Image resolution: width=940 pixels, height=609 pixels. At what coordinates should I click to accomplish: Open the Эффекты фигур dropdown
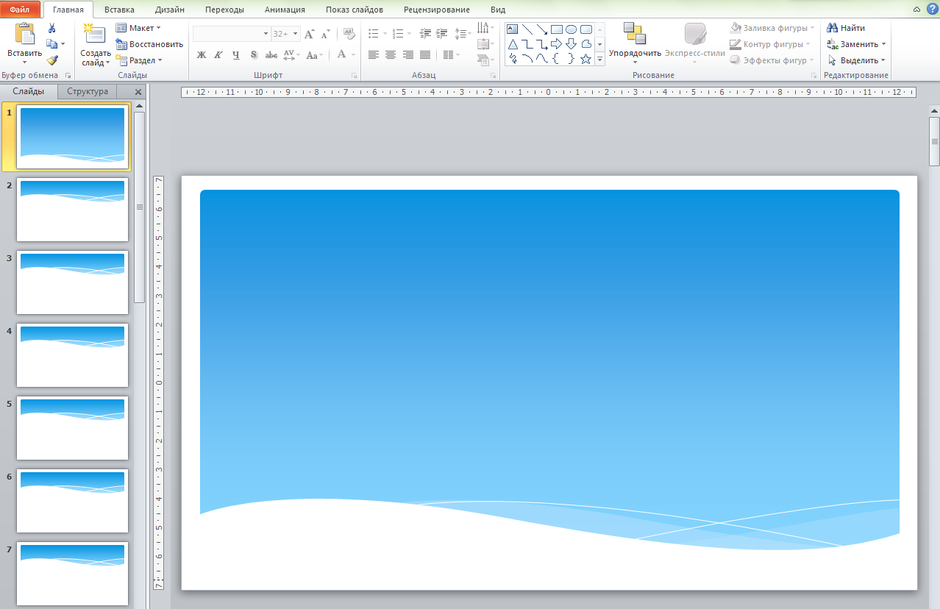(x=772, y=61)
